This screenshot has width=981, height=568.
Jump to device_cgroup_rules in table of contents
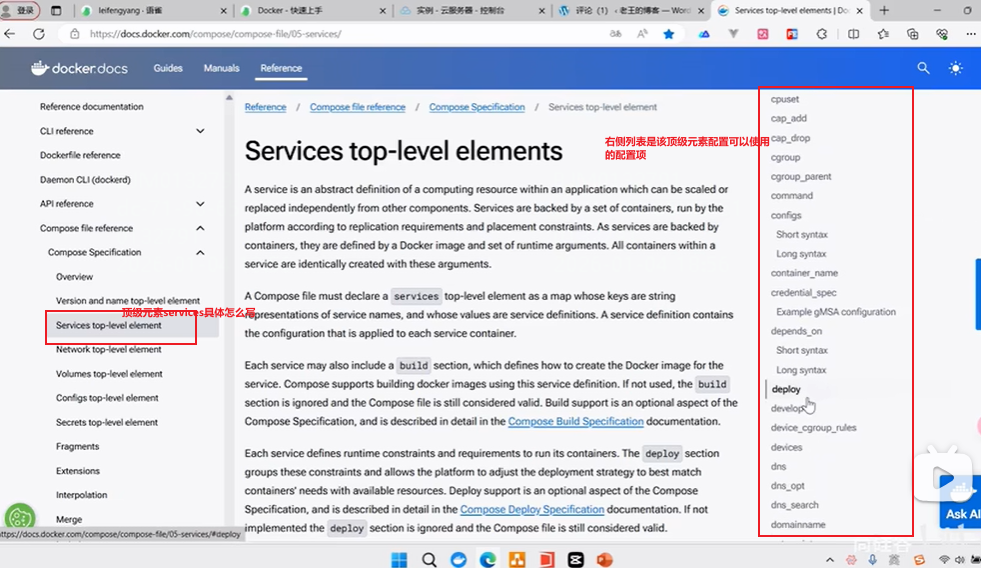(813, 428)
